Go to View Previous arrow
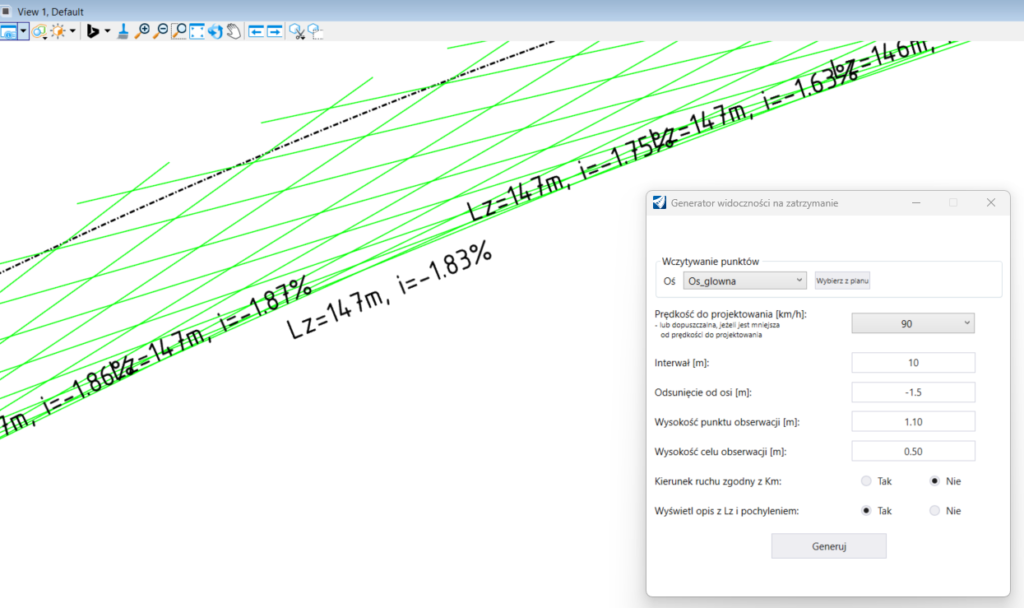This screenshot has height=608, width=1024. pos(256,31)
